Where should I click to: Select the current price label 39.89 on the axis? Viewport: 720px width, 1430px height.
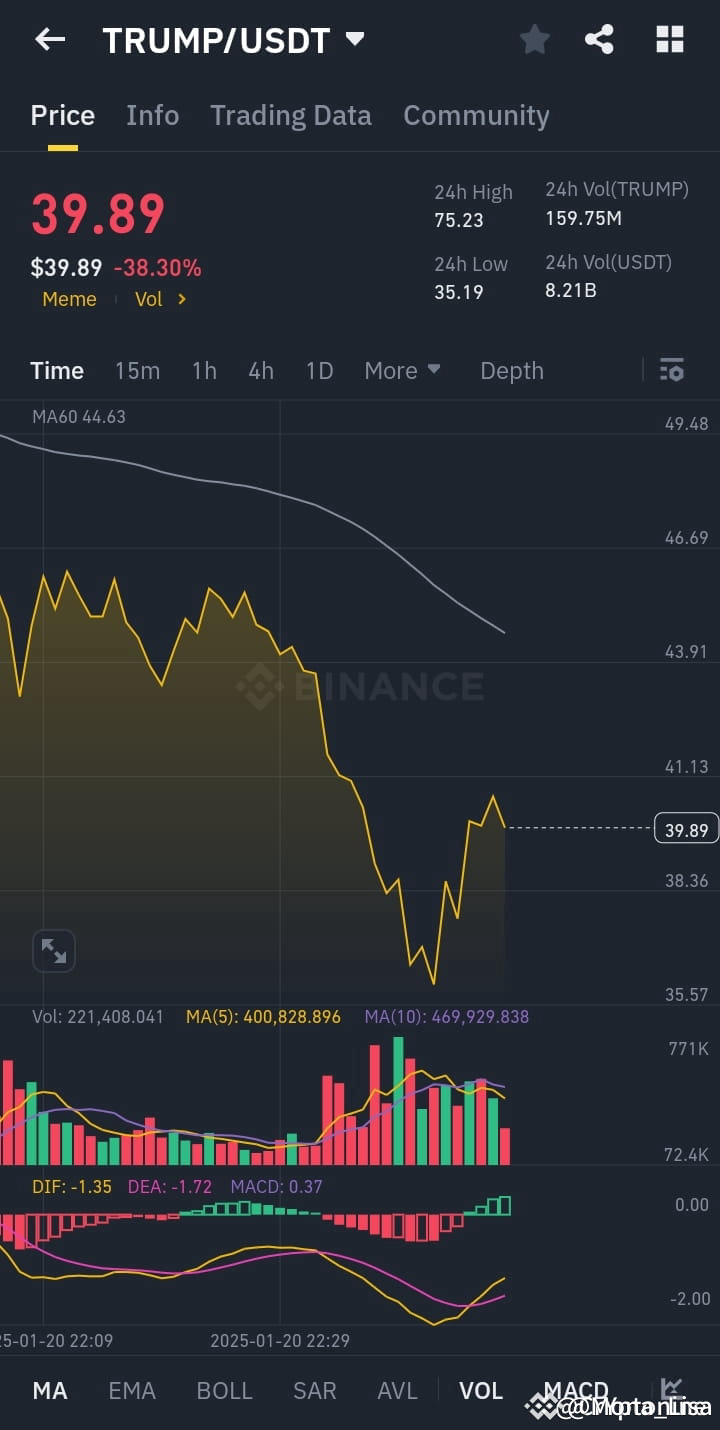[686, 829]
